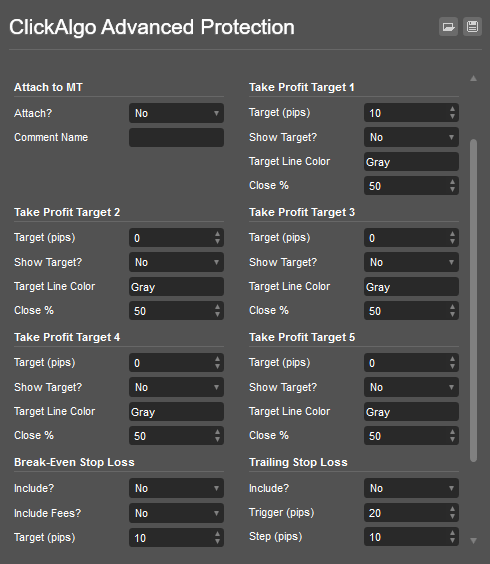Open Show Target? dropdown for Target 2

coord(176,262)
